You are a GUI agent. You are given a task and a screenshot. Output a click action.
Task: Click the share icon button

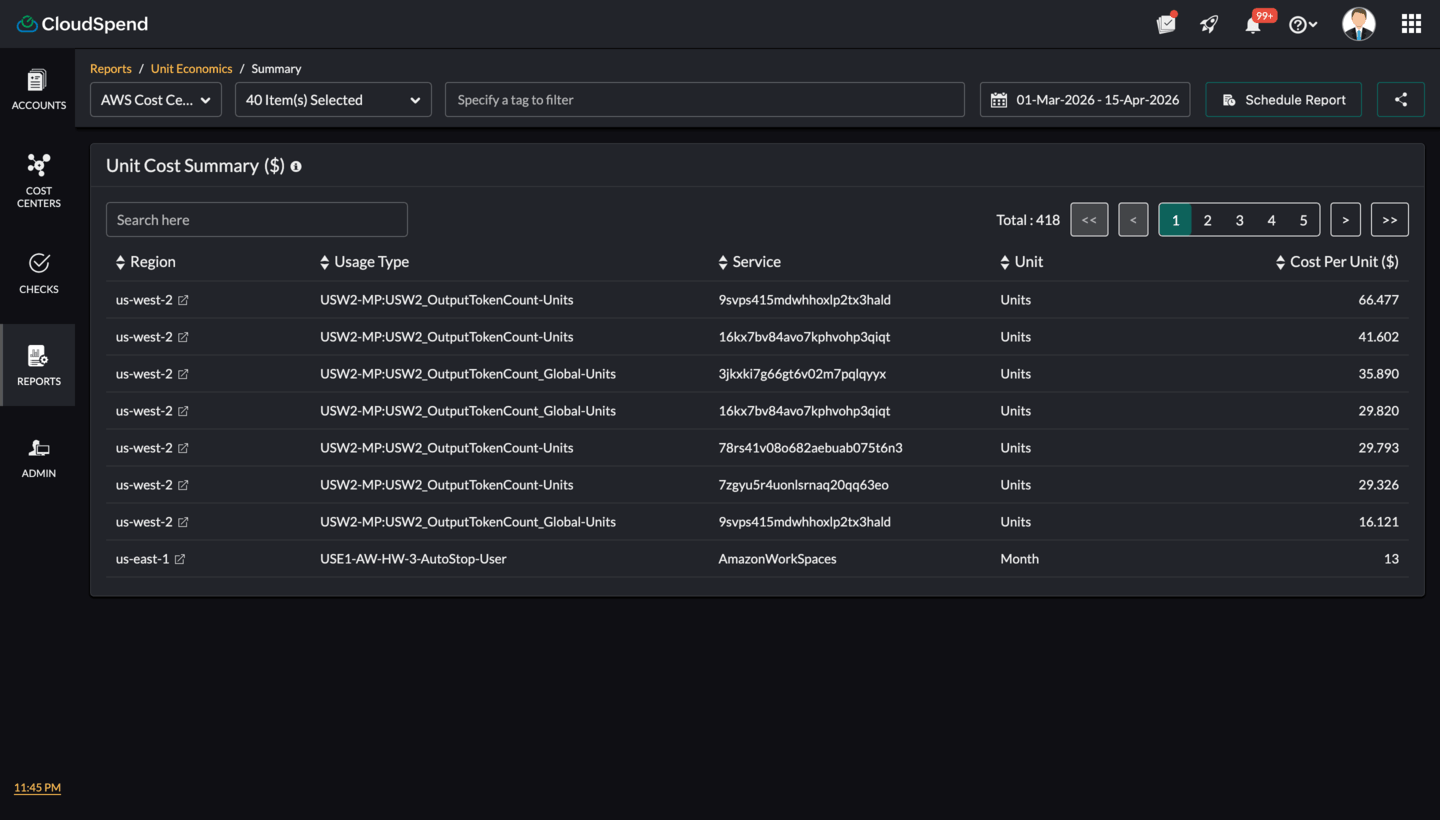pos(1400,100)
